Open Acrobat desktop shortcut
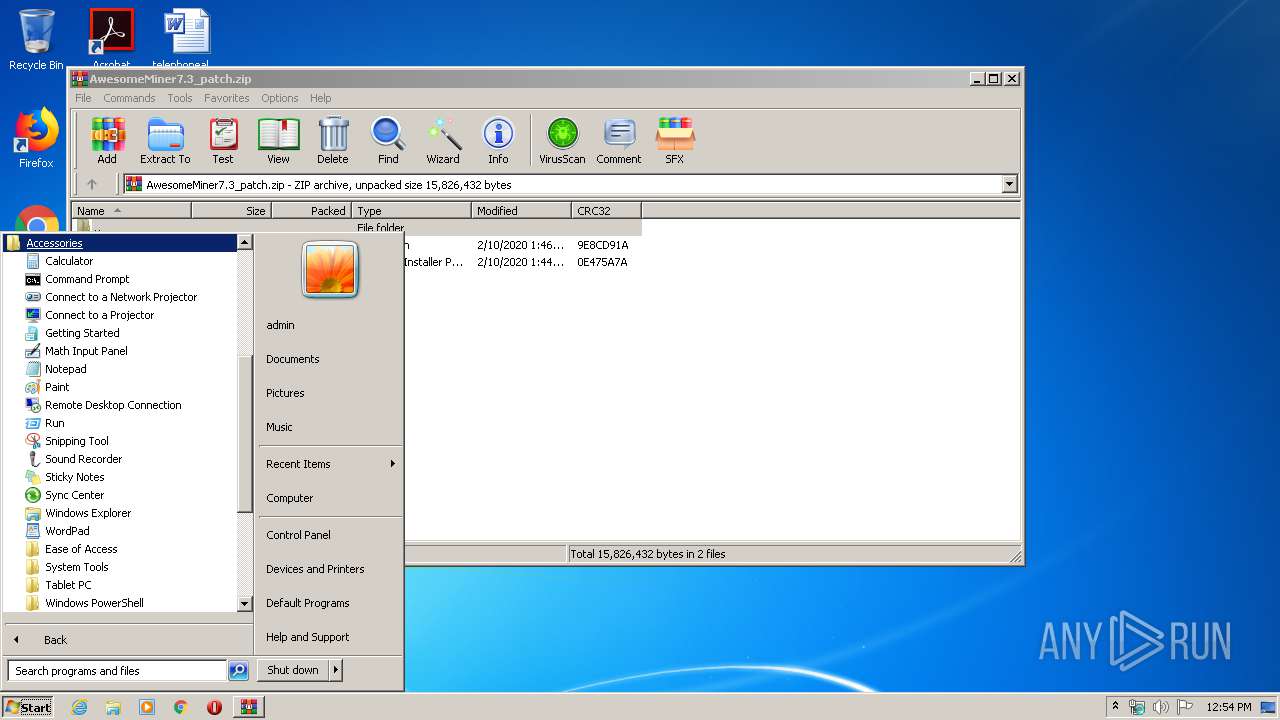This screenshot has height=720, width=1280. click(111, 38)
